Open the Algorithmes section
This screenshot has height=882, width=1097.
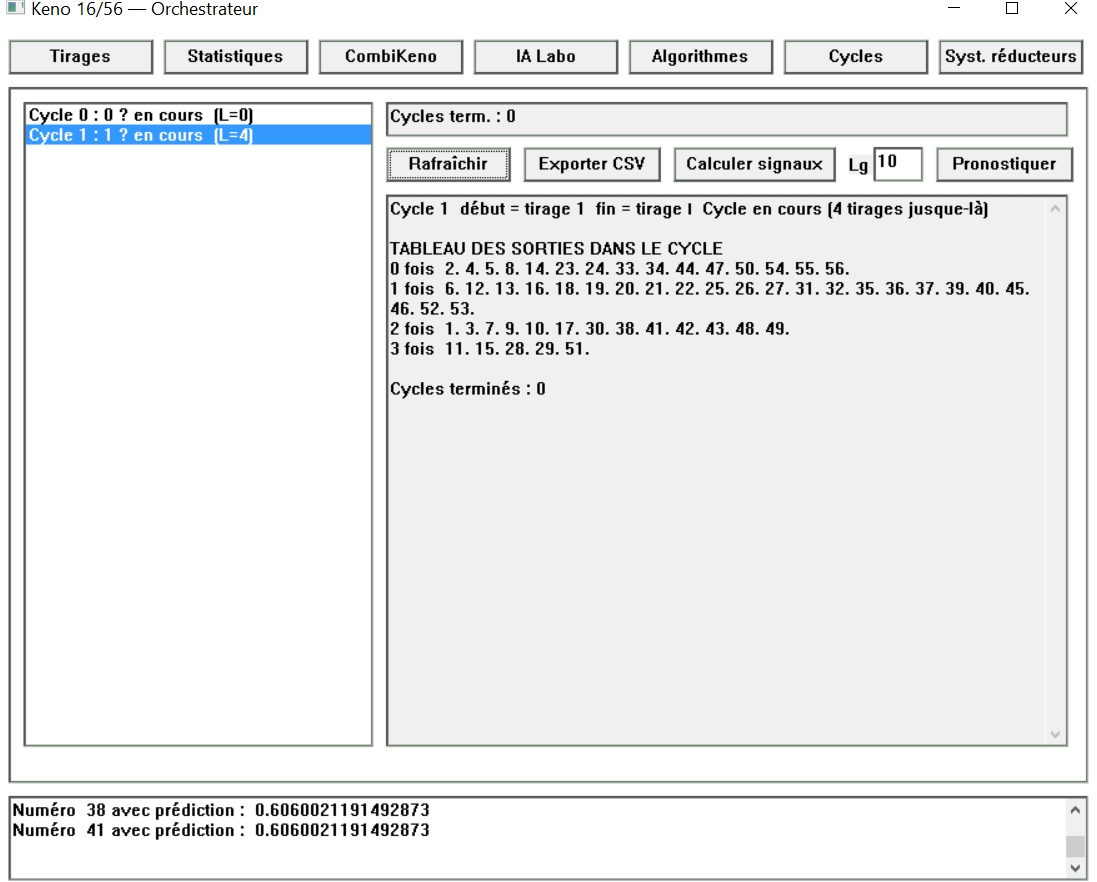[700, 57]
